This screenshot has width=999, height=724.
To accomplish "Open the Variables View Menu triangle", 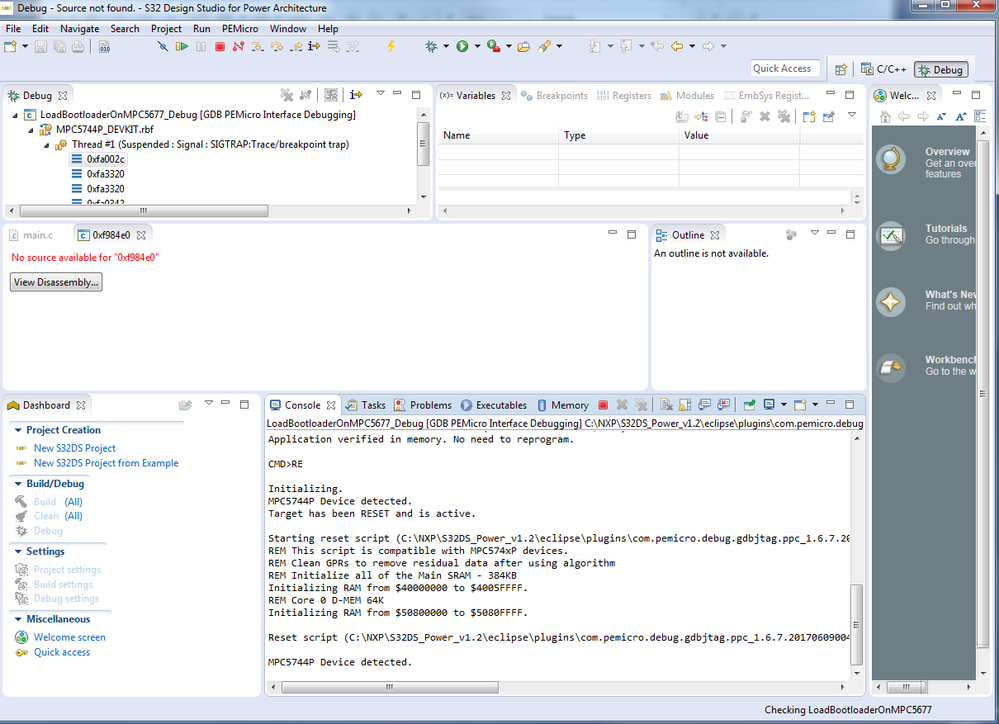I will [x=852, y=115].
